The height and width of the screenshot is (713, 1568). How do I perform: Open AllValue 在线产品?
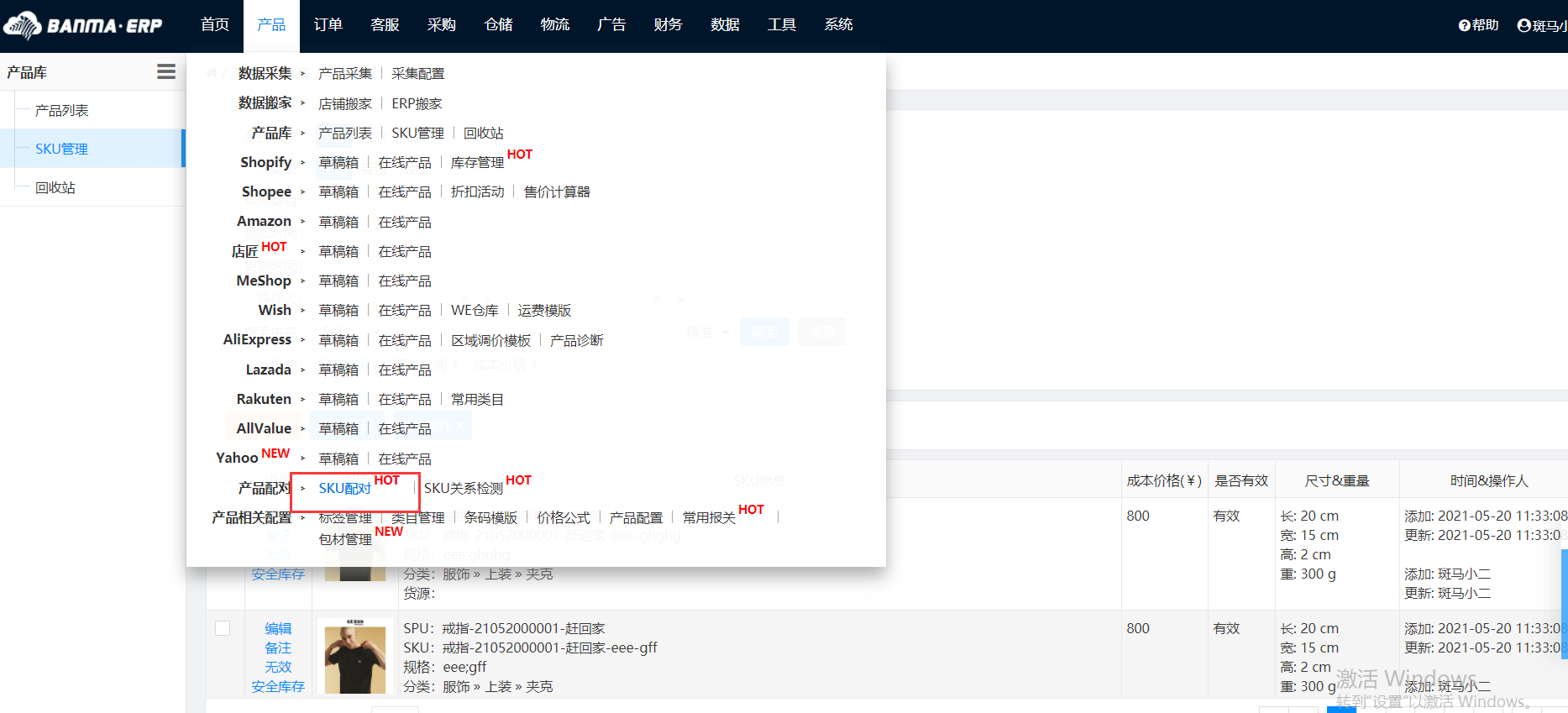pos(405,428)
